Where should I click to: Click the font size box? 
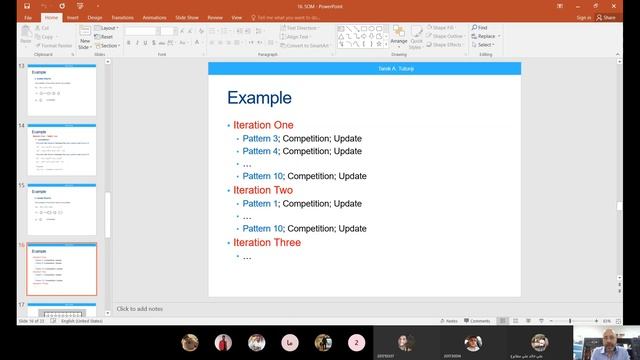[x=169, y=31]
